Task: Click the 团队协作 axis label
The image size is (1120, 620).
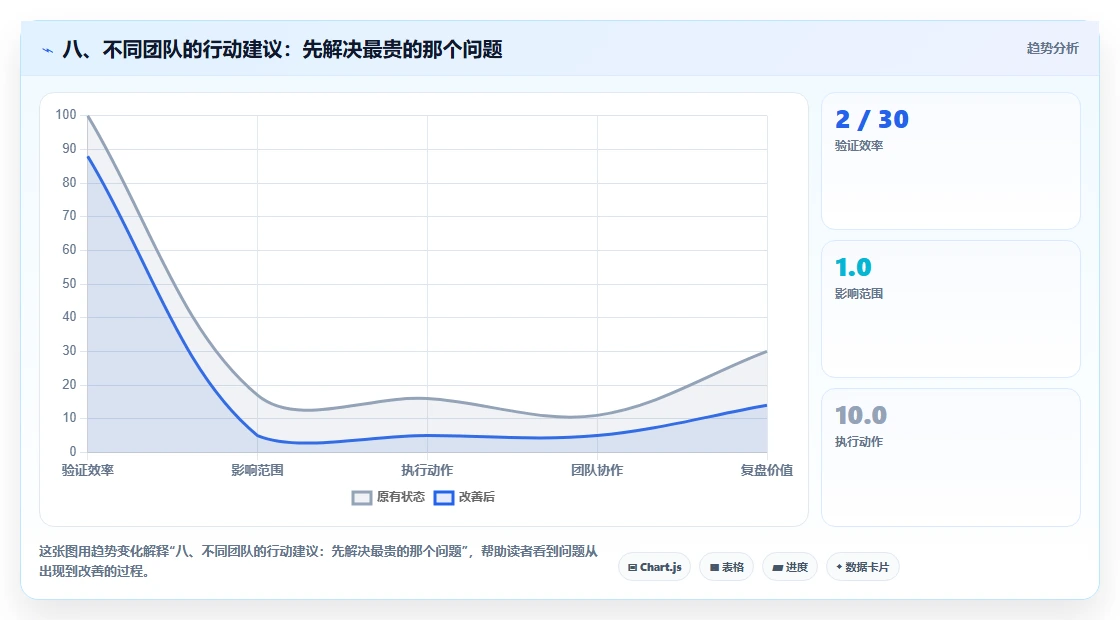Action: coord(597,470)
